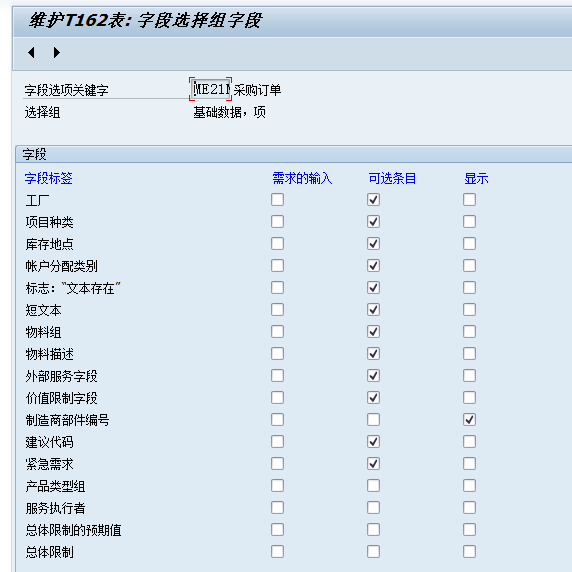Check 显示 for 外部服务字段

click(469, 376)
